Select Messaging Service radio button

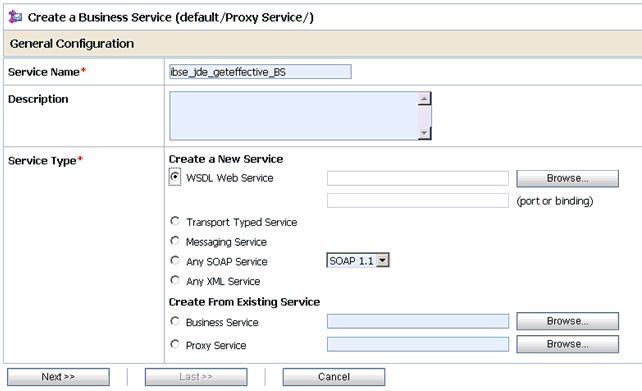(x=175, y=241)
